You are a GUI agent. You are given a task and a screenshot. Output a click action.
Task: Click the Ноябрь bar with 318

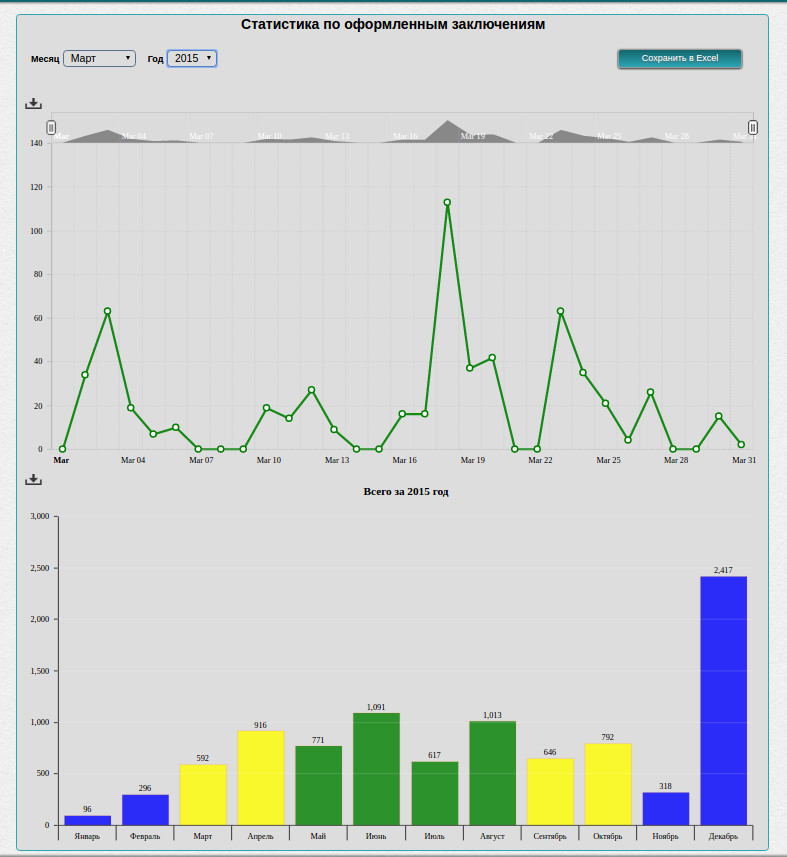666,808
